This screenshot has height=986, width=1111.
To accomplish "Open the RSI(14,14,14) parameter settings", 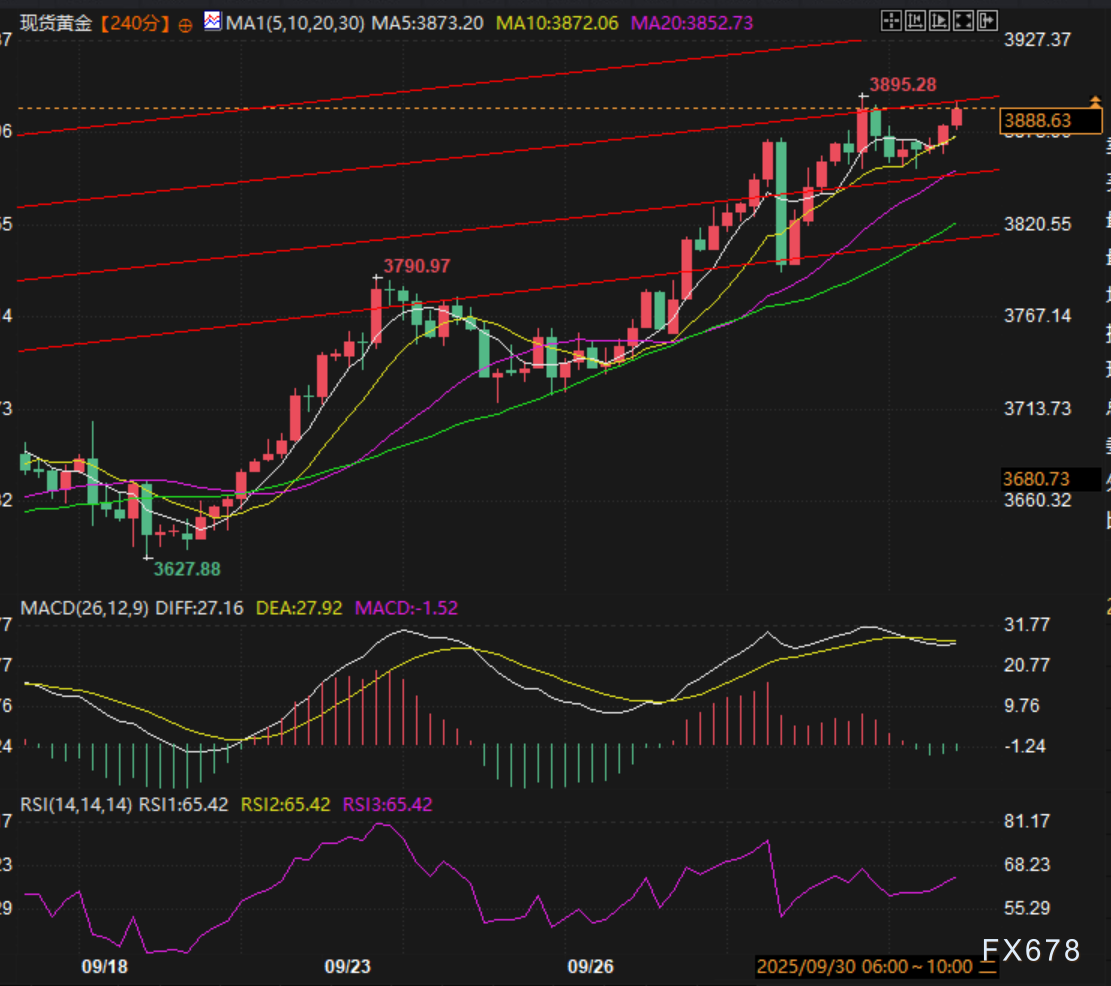I will pos(75,804).
